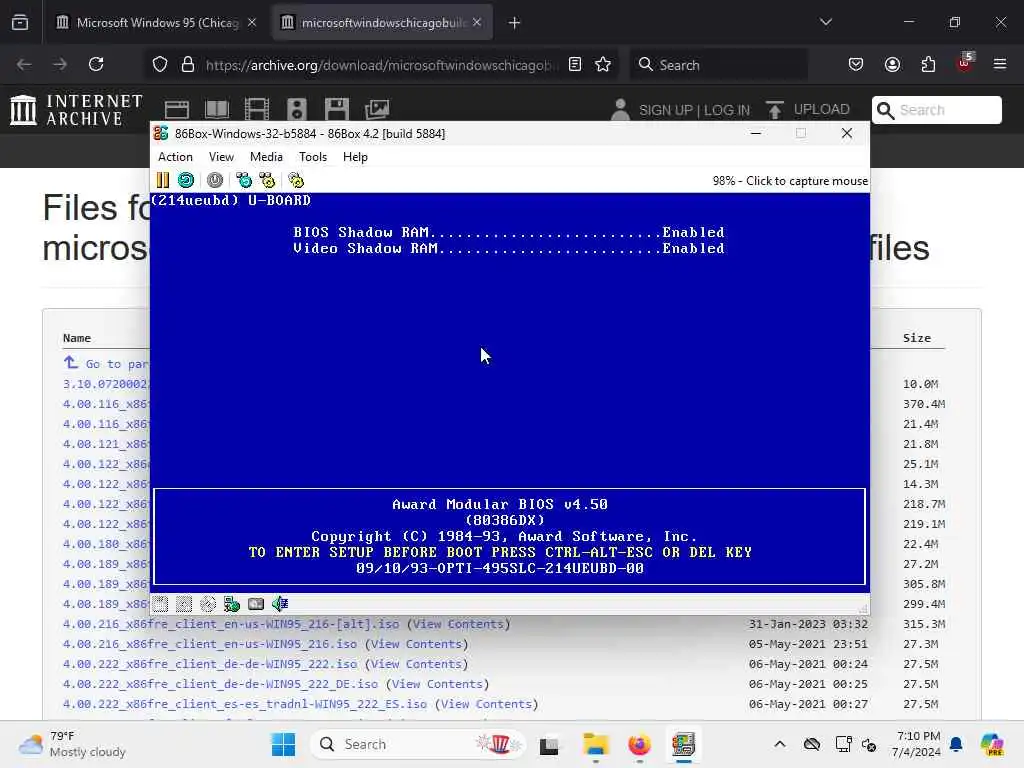This screenshot has height=768, width=1024.
Task: Open the Help menu in 86Box
Action: (355, 157)
